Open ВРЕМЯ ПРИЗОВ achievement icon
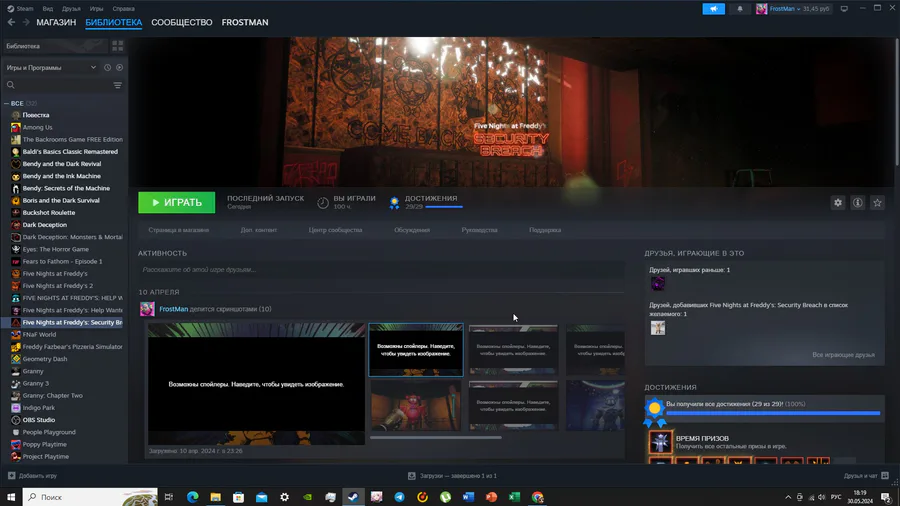Image resolution: width=900 pixels, height=506 pixels. [661, 442]
